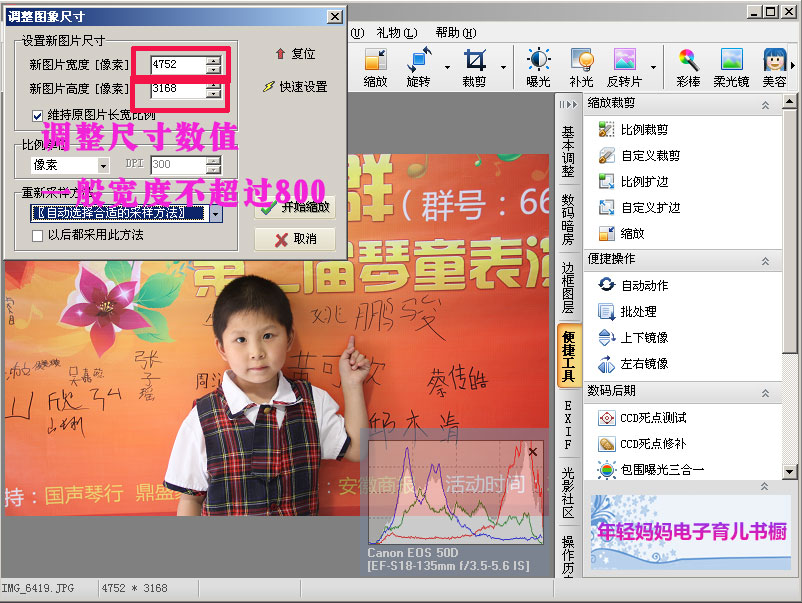Image resolution: width=802 pixels, height=603 pixels.
Task: Click the 取消 cancel button
Action: [295, 239]
